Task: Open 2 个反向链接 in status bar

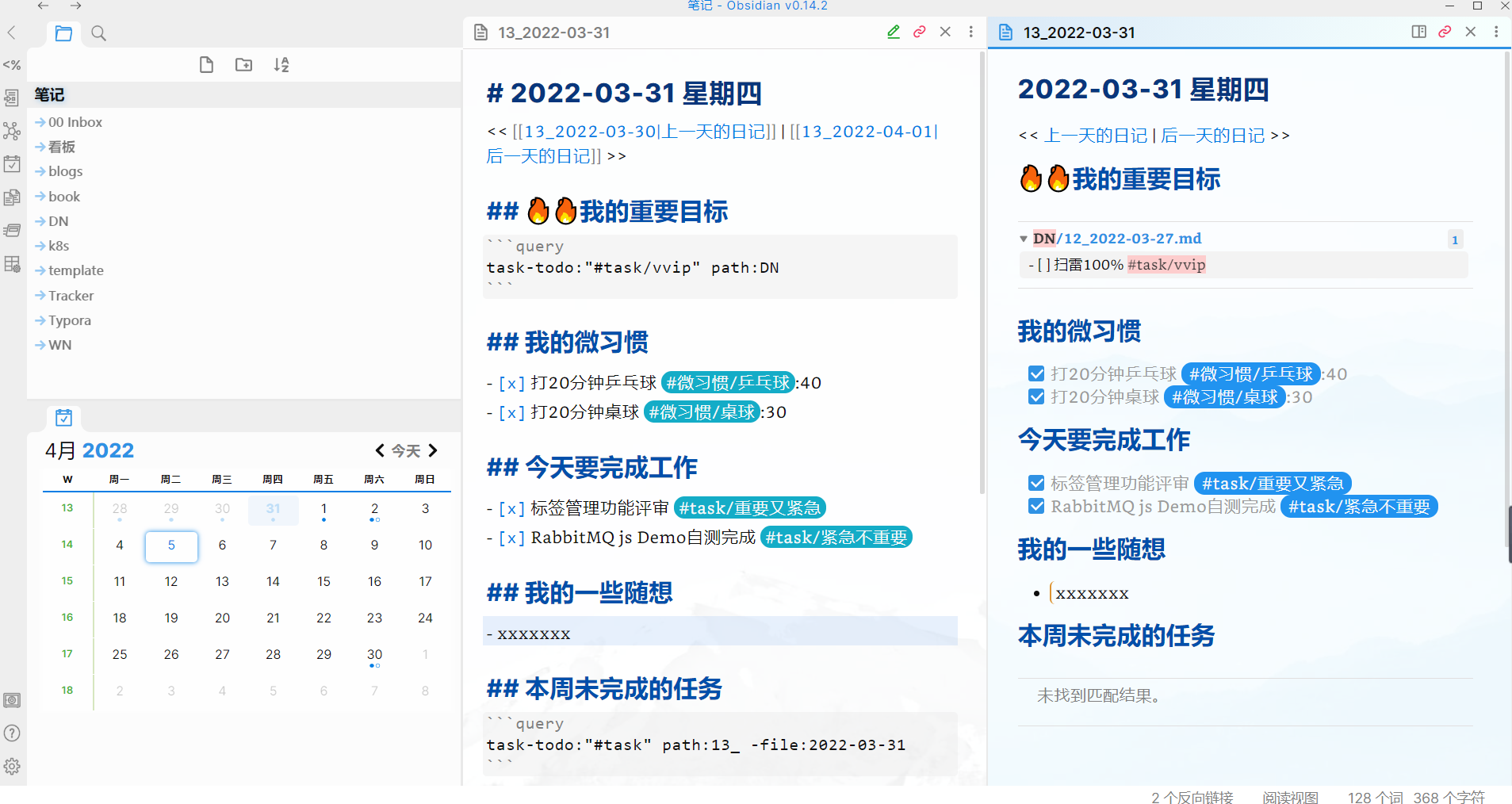Action: pos(1192,797)
